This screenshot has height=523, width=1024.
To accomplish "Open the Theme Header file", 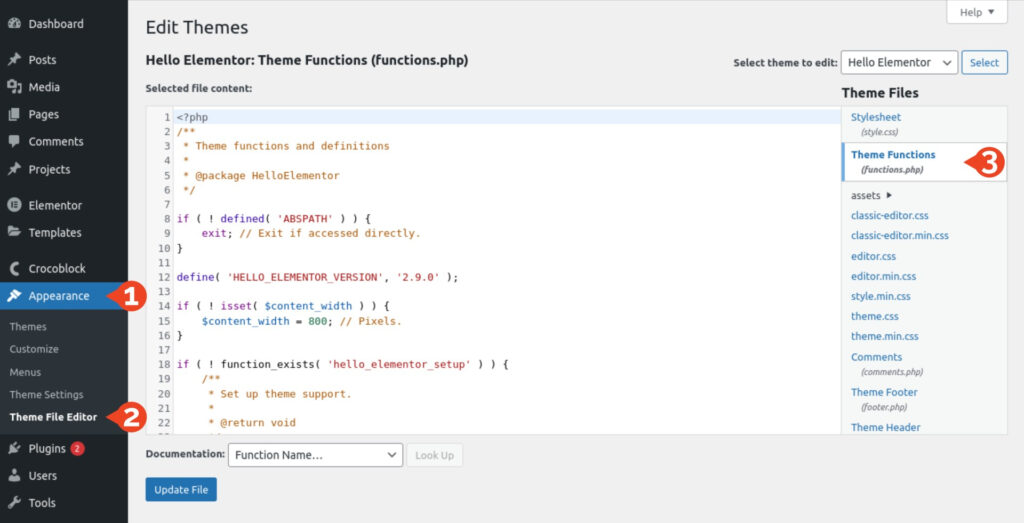I will click(886, 428).
